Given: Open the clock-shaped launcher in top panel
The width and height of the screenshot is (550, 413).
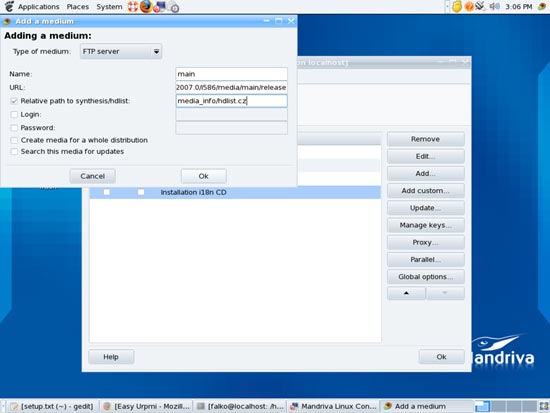Looking at the screenshot, I should tap(173, 7).
